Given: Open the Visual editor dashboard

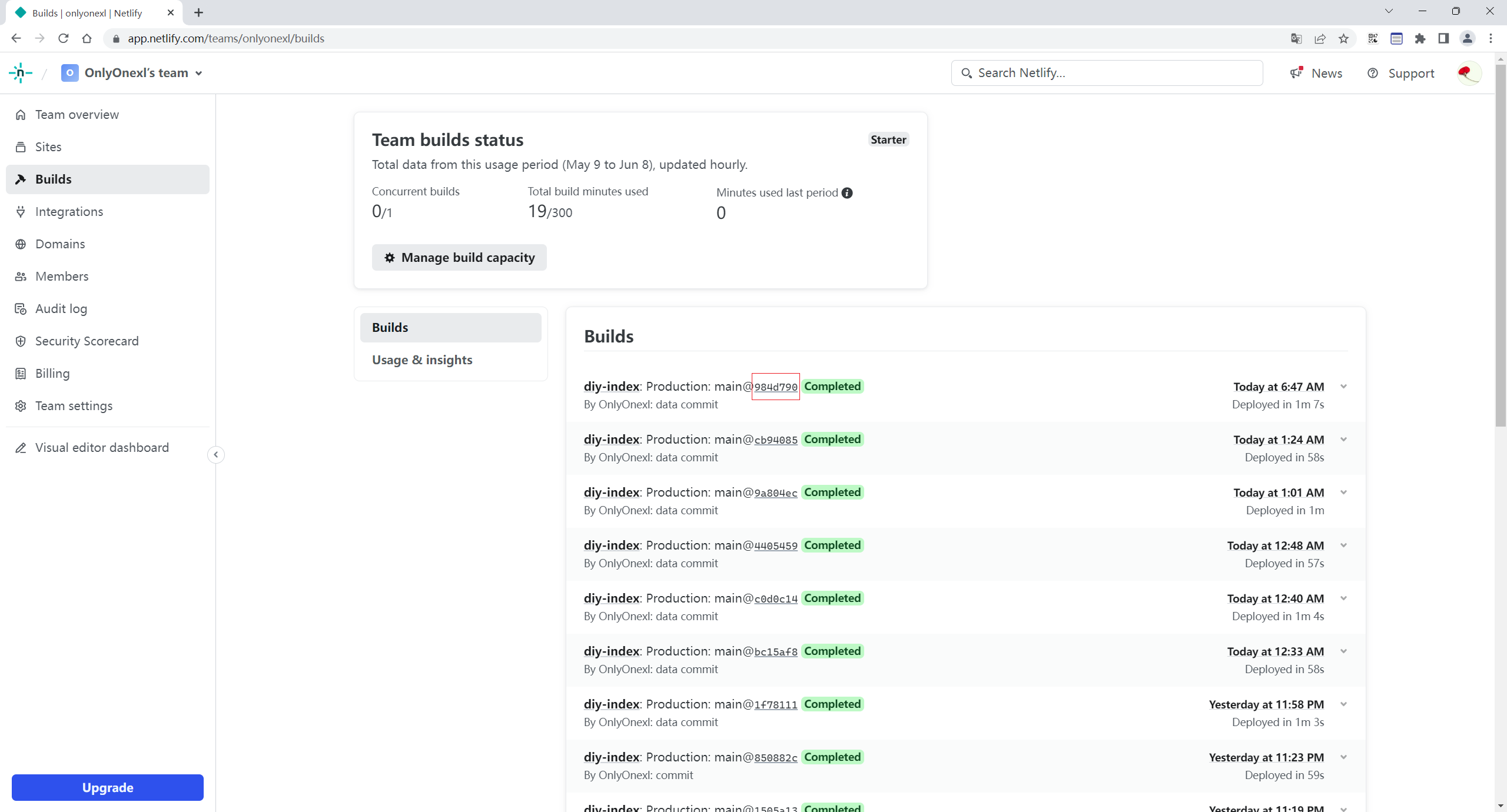Looking at the screenshot, I should (x=108, y=448).
